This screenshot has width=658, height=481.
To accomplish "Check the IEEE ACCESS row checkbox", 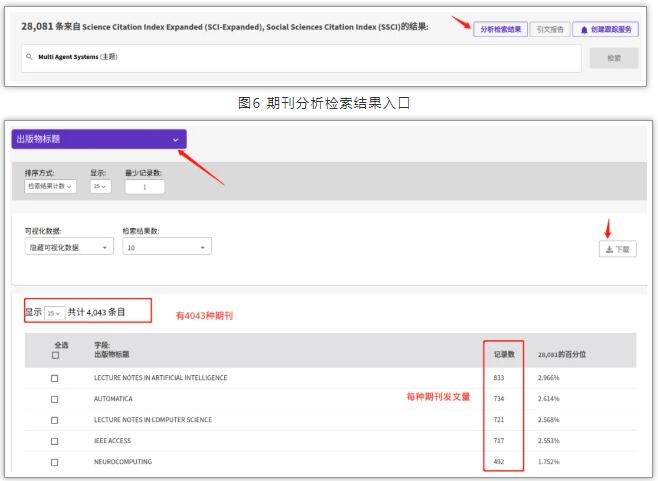I will coord(55,441).
